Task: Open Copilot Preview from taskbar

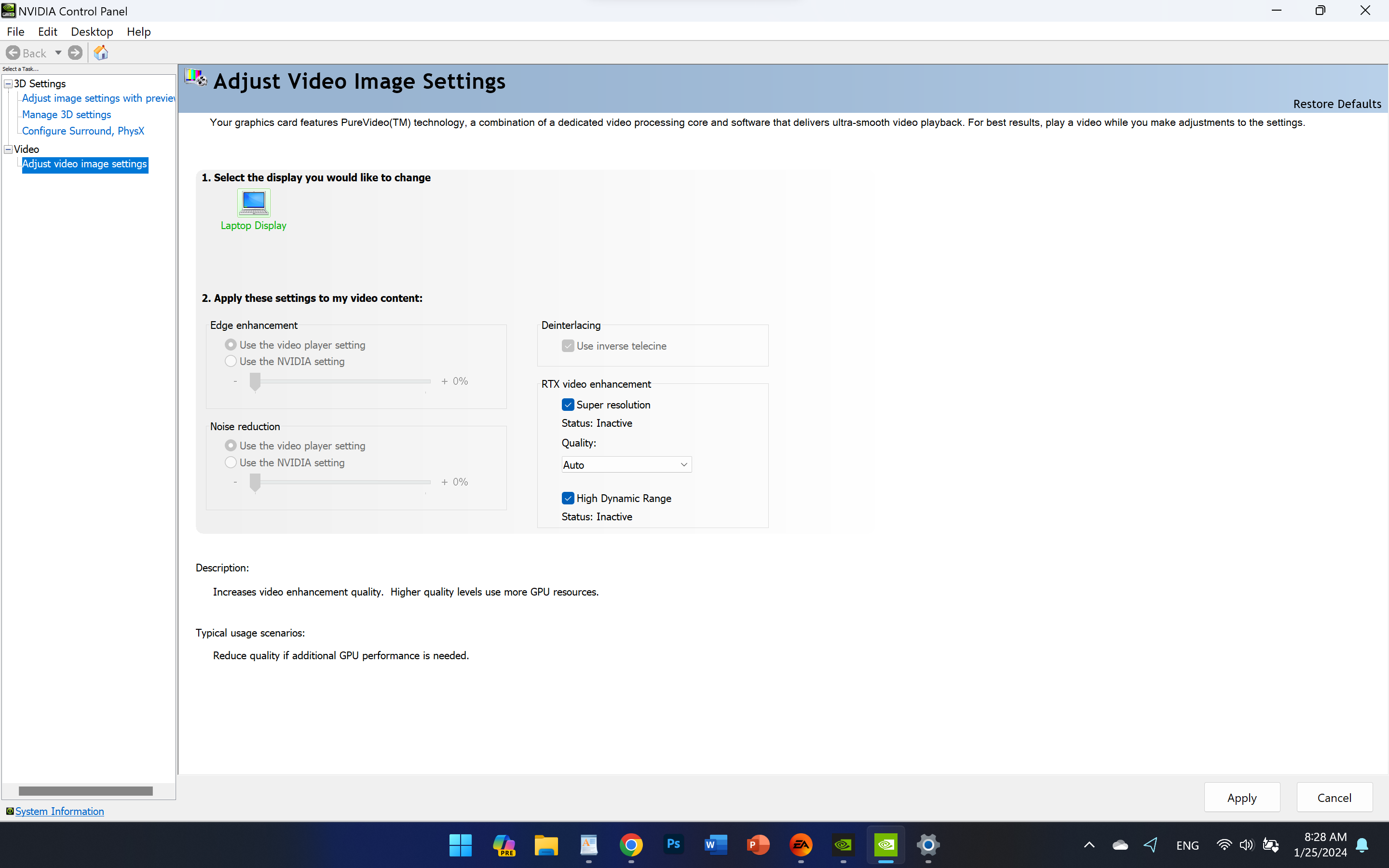Action: (x=504, y=845)
